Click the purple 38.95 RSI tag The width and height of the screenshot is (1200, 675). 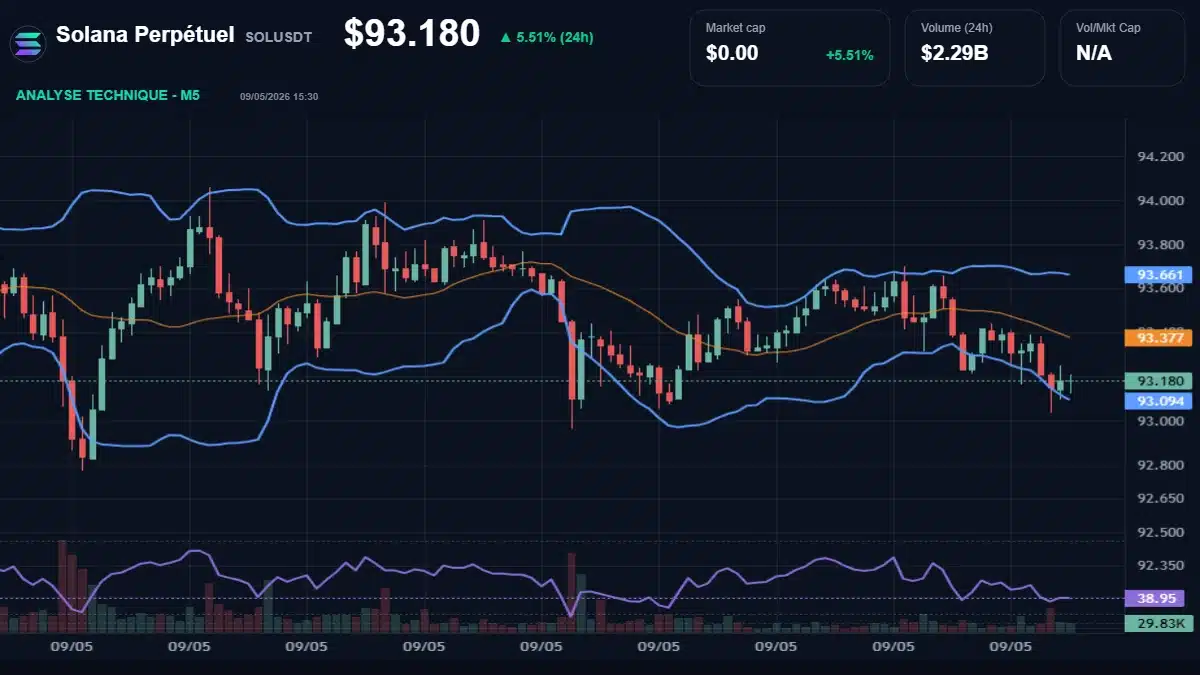pos(1154,599)
